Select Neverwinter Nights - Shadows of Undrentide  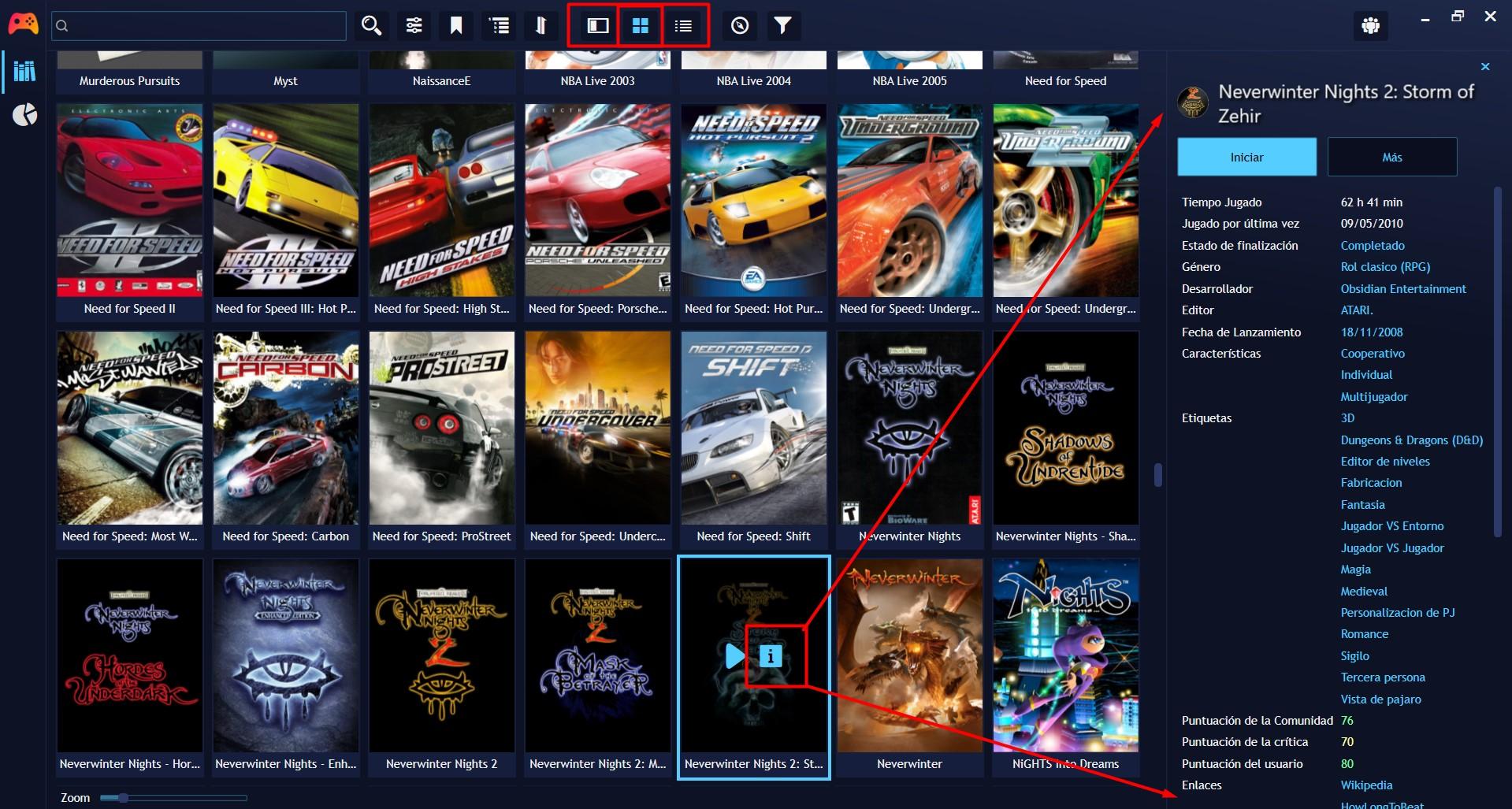tap(1066, 428)
